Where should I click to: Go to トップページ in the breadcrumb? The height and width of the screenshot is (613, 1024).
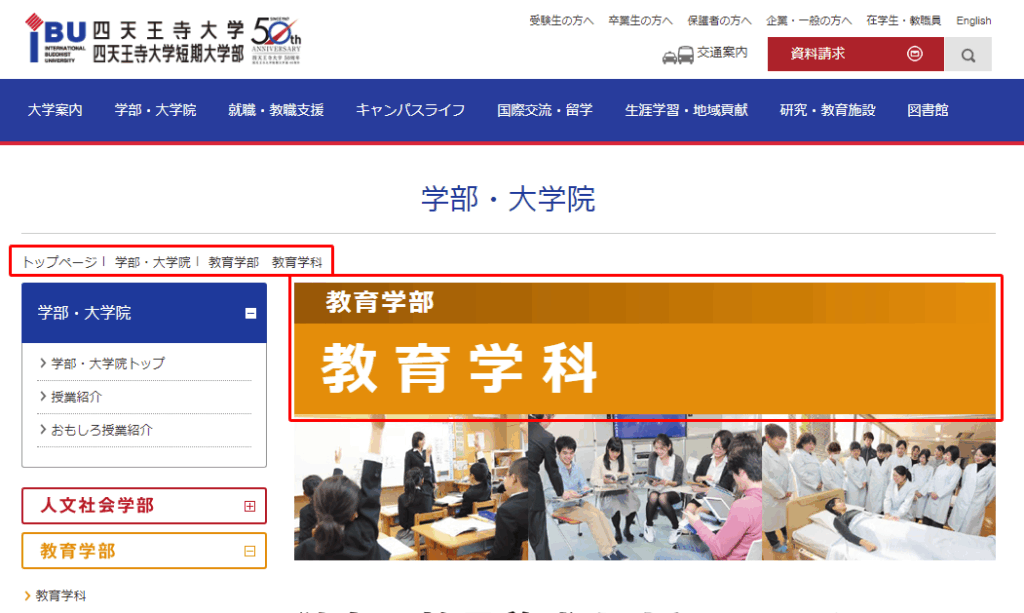(x=59, y=262)
